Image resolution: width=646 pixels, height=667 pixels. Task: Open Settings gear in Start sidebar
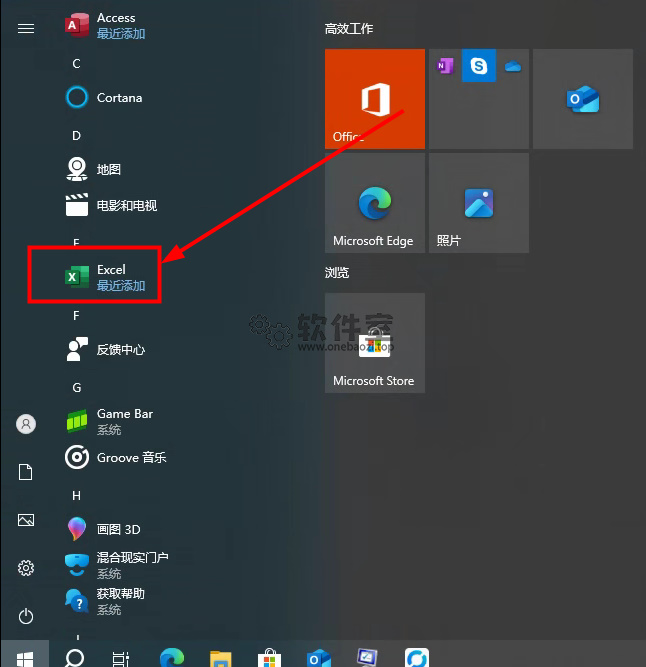(x=26, y=568)
